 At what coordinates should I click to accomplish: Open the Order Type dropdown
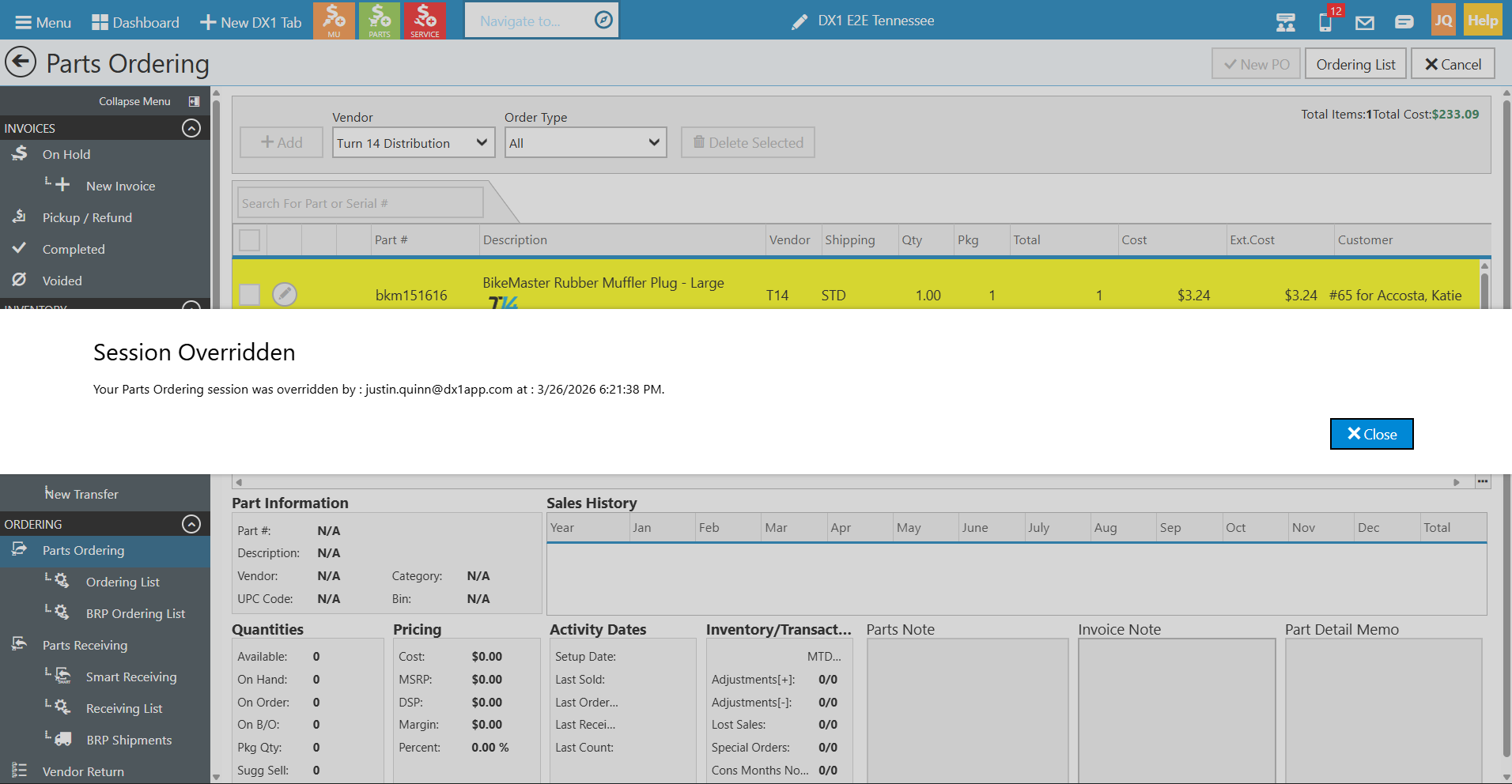click(585, 142)
